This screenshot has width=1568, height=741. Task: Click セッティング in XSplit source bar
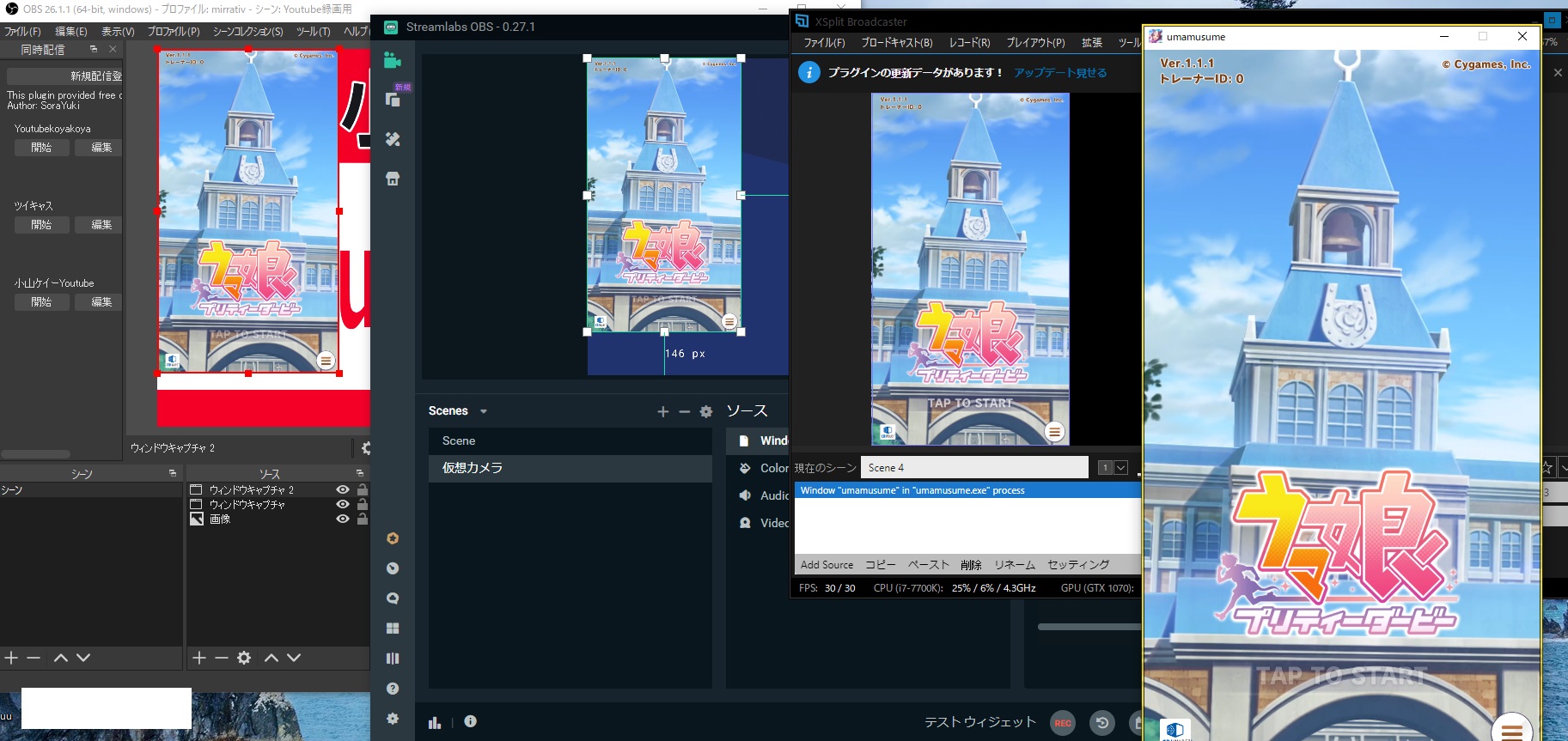click(1078, 565)
